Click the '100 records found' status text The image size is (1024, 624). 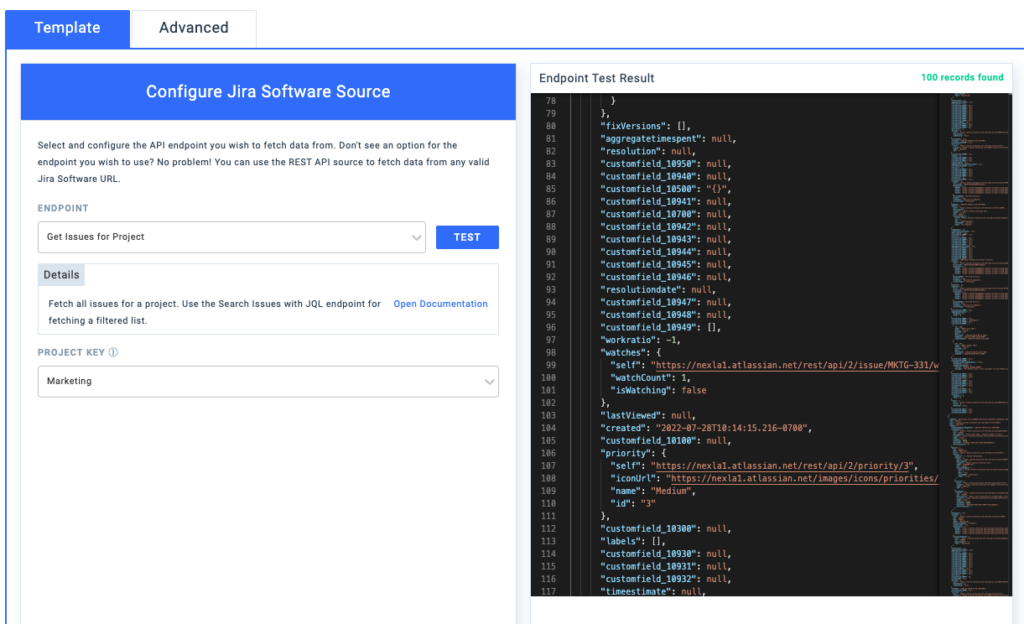[x=962, y=77]
